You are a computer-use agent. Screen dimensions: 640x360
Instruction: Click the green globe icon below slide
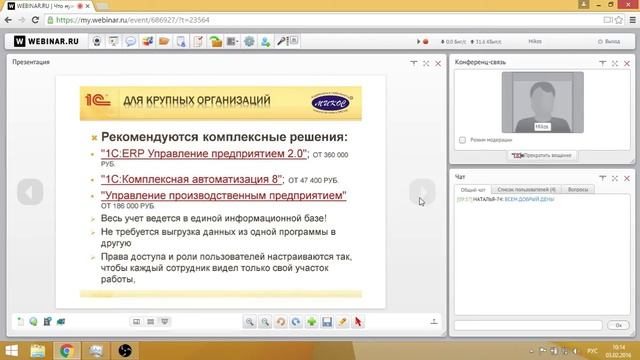(x=33, y=322)
